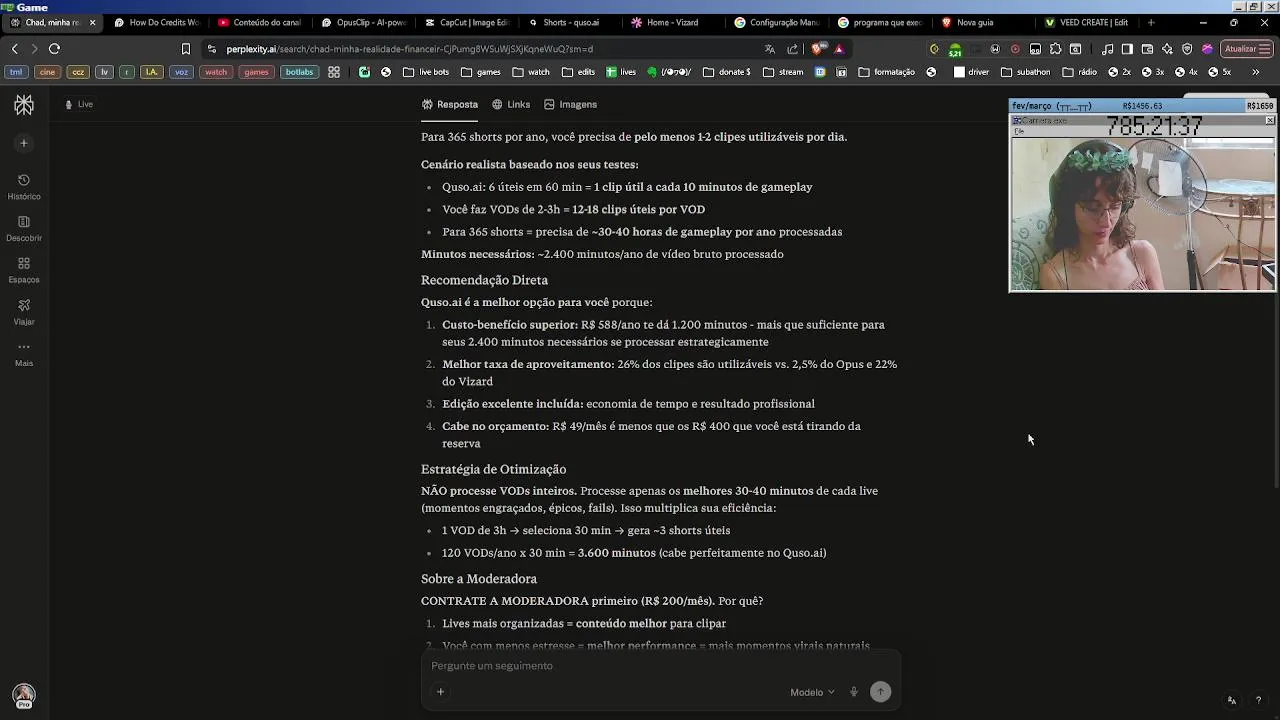Open Espaços in the sidebar
The height and width of the screenshot is (720, 1280).
(24, 270)
